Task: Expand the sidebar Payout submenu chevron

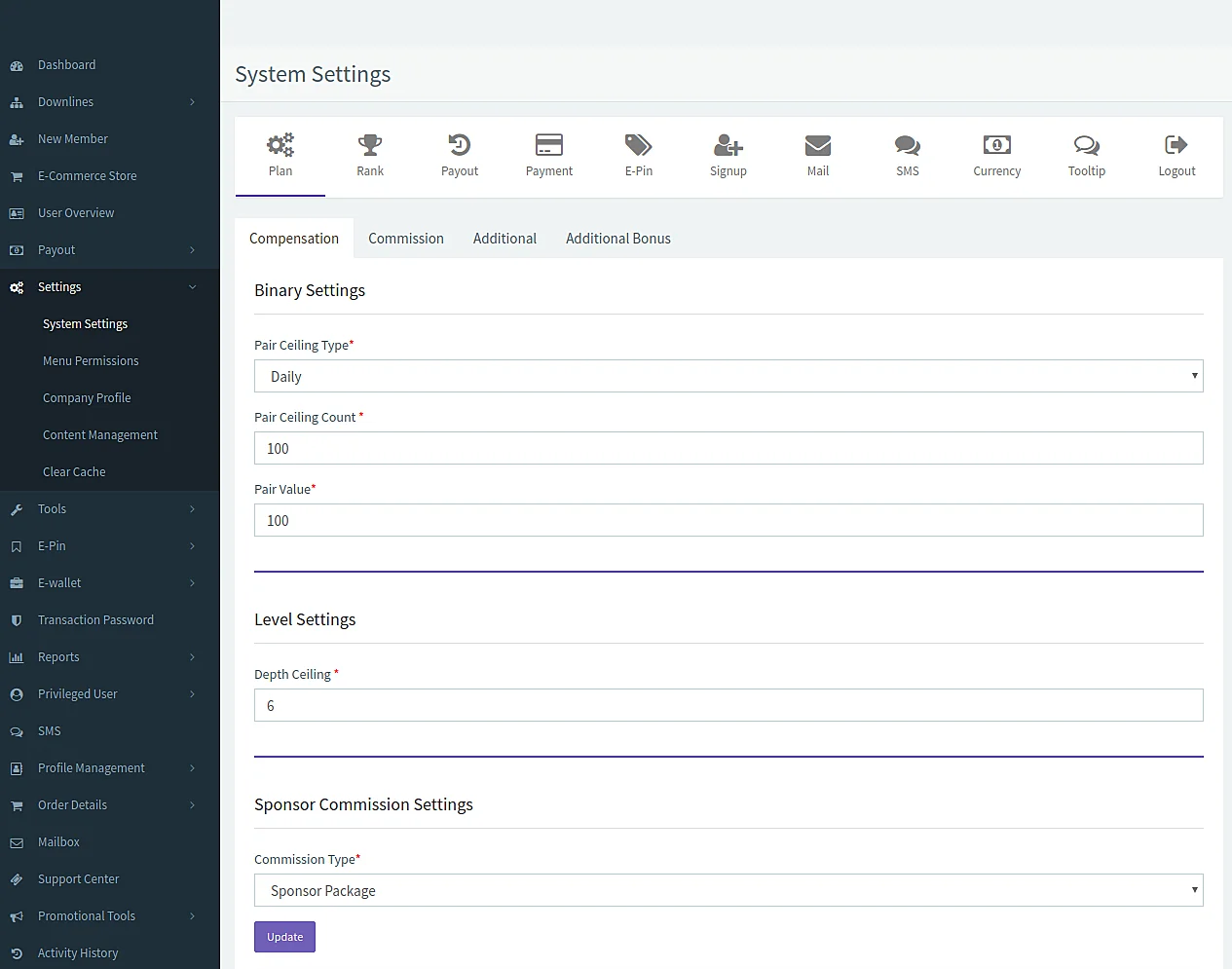Action: [x=192, y=250]
